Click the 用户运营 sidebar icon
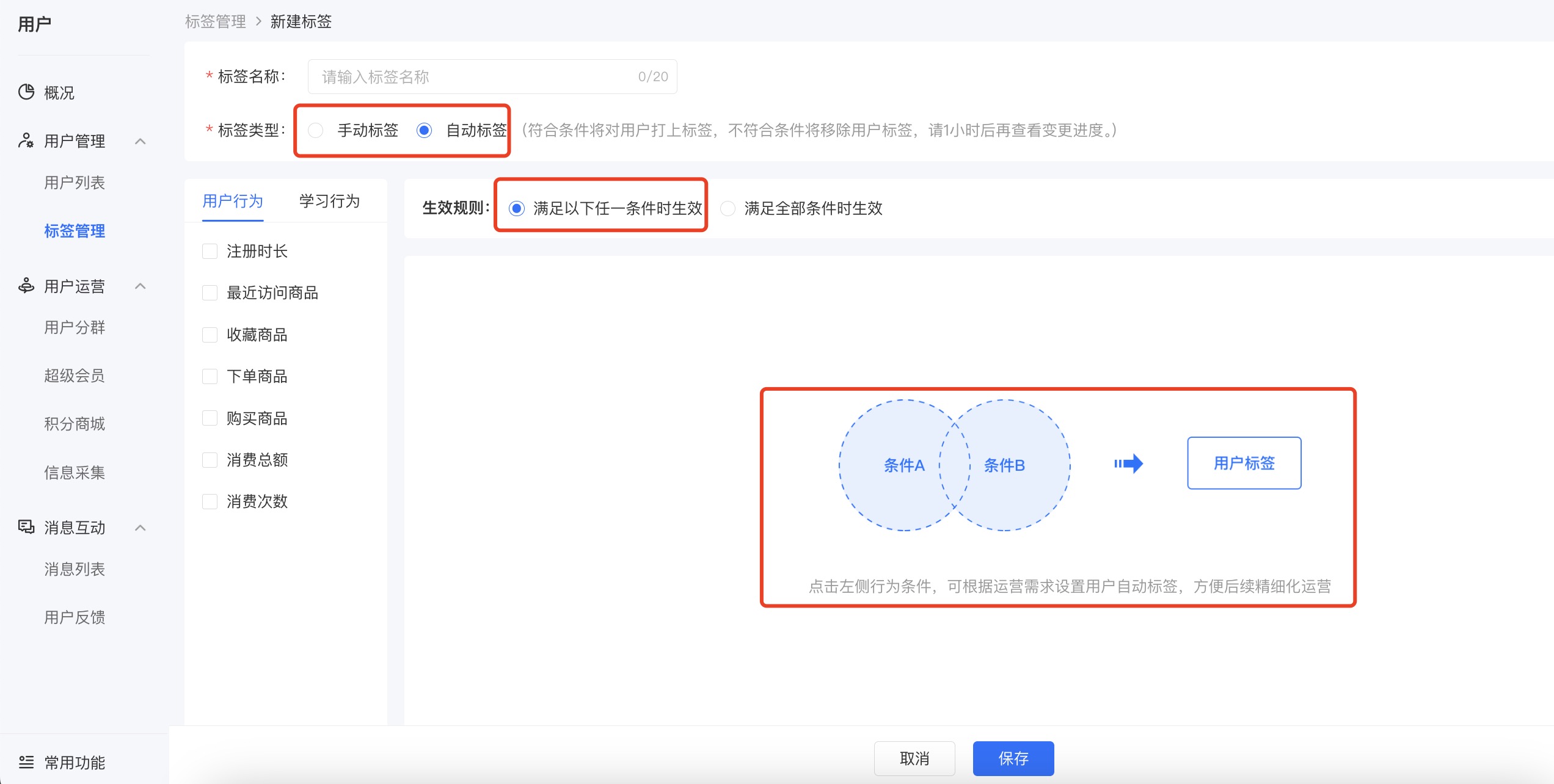 pos(26,285)
